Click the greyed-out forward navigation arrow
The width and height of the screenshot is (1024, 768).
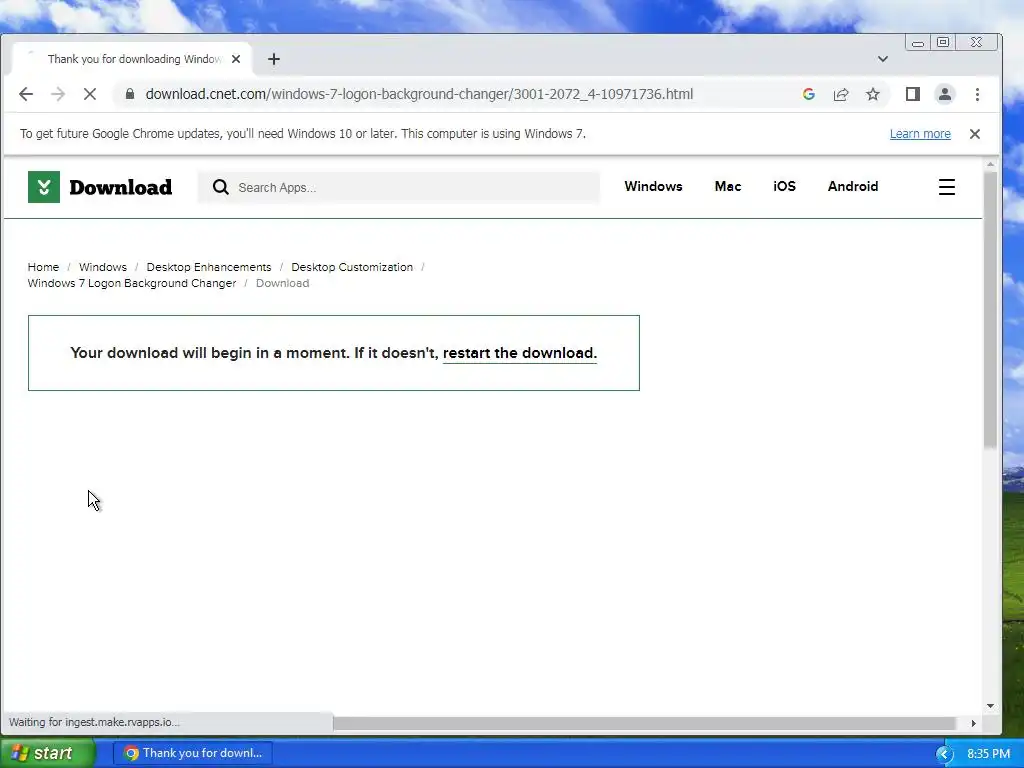click(58, 94)
